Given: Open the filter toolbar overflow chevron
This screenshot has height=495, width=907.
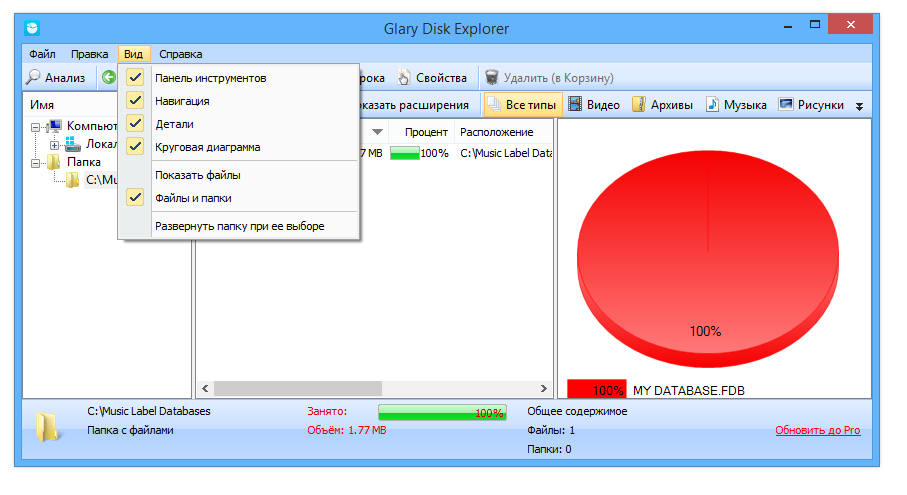Looking at the screenshot, I should (860, 106).
